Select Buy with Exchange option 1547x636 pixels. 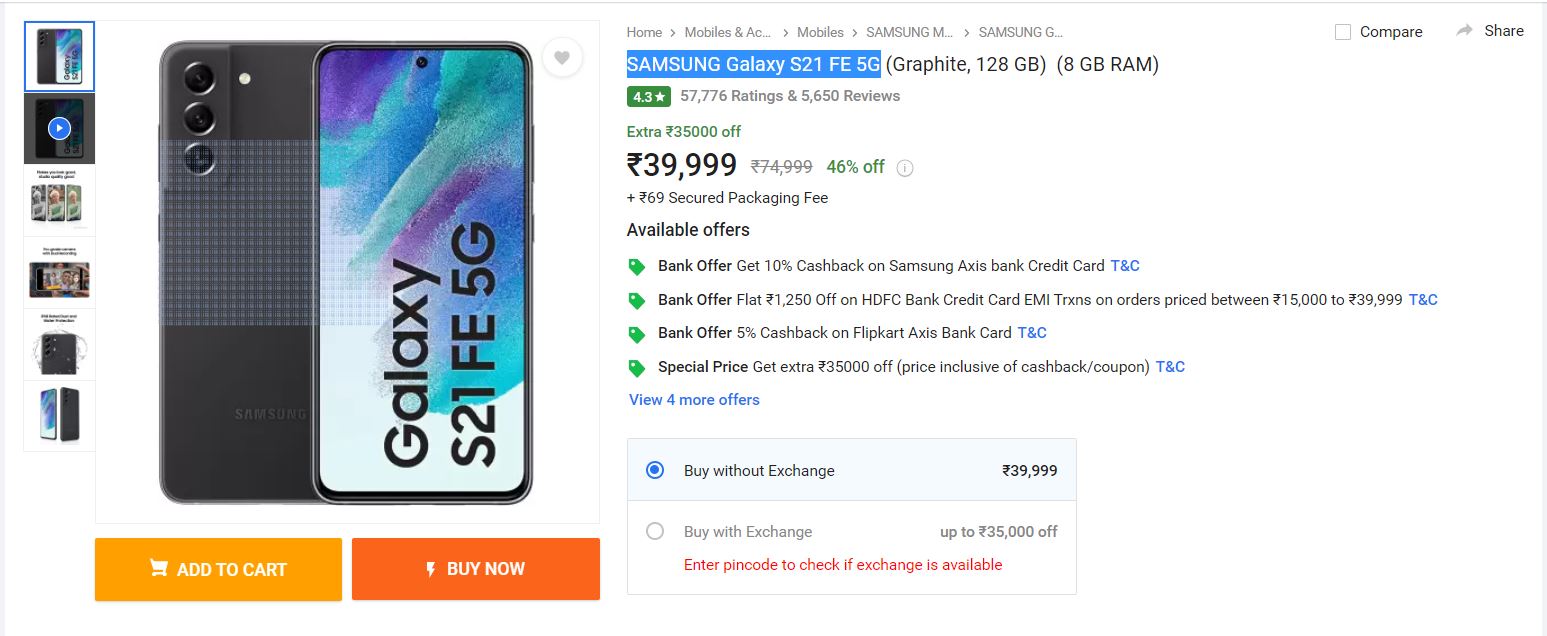point(655,531)
